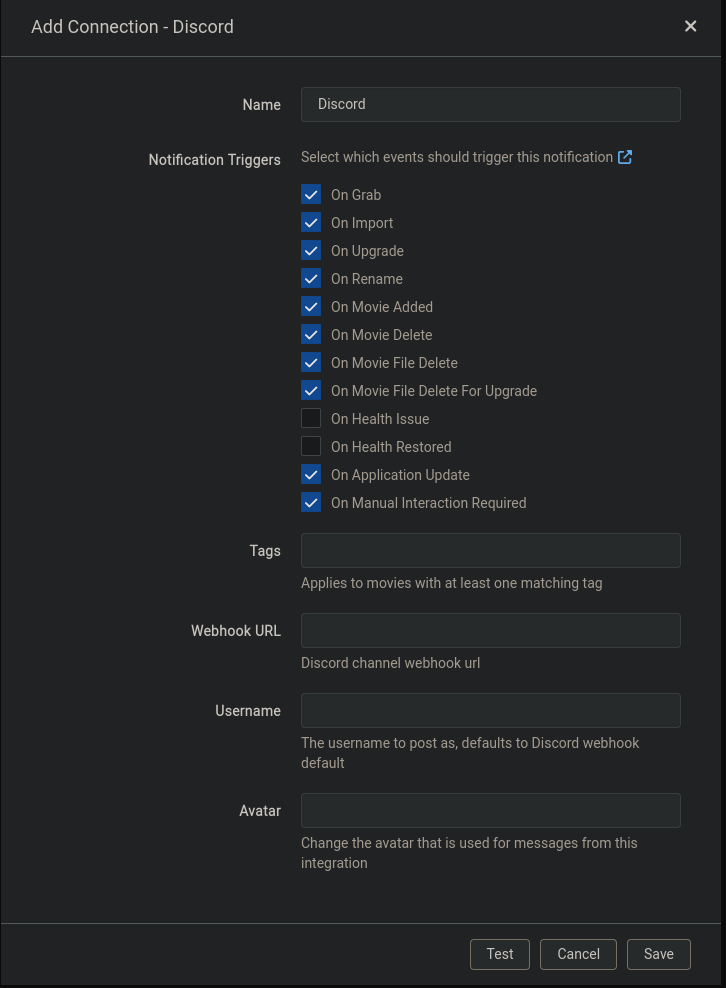Toggle the On Rename checkbox
Viewport: 726px width, 988px height.
(x=311, y=278)
